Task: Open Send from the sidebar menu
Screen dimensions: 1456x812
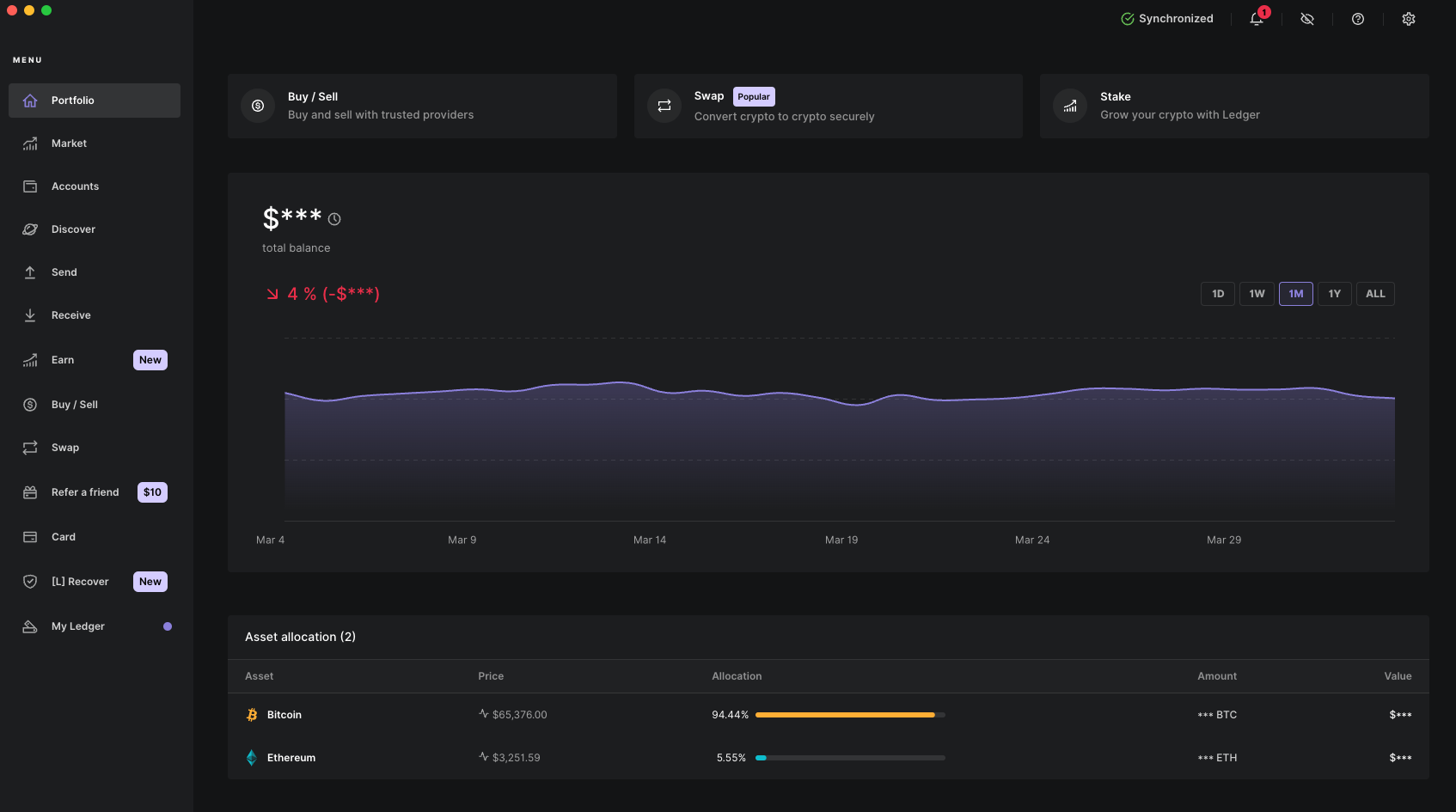Action: pyautogui.click(x=95, y=272)
